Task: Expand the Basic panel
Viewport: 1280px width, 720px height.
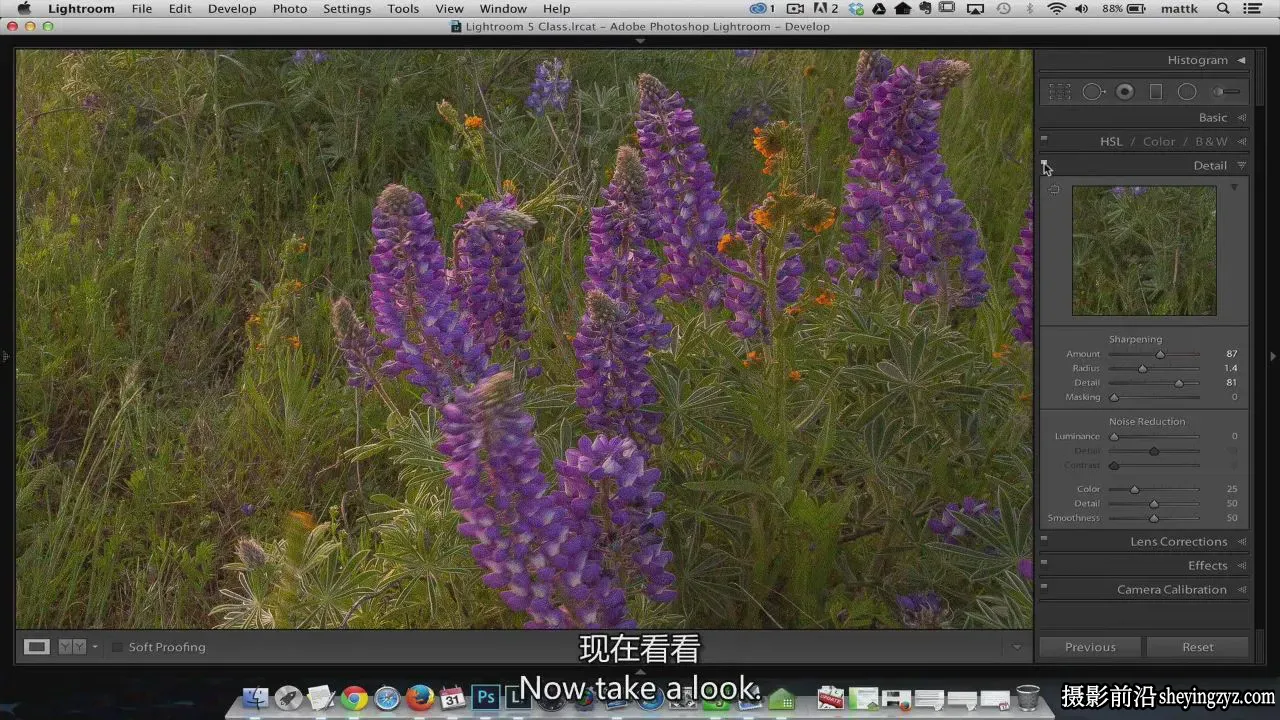Action: tap(1241, 118)
